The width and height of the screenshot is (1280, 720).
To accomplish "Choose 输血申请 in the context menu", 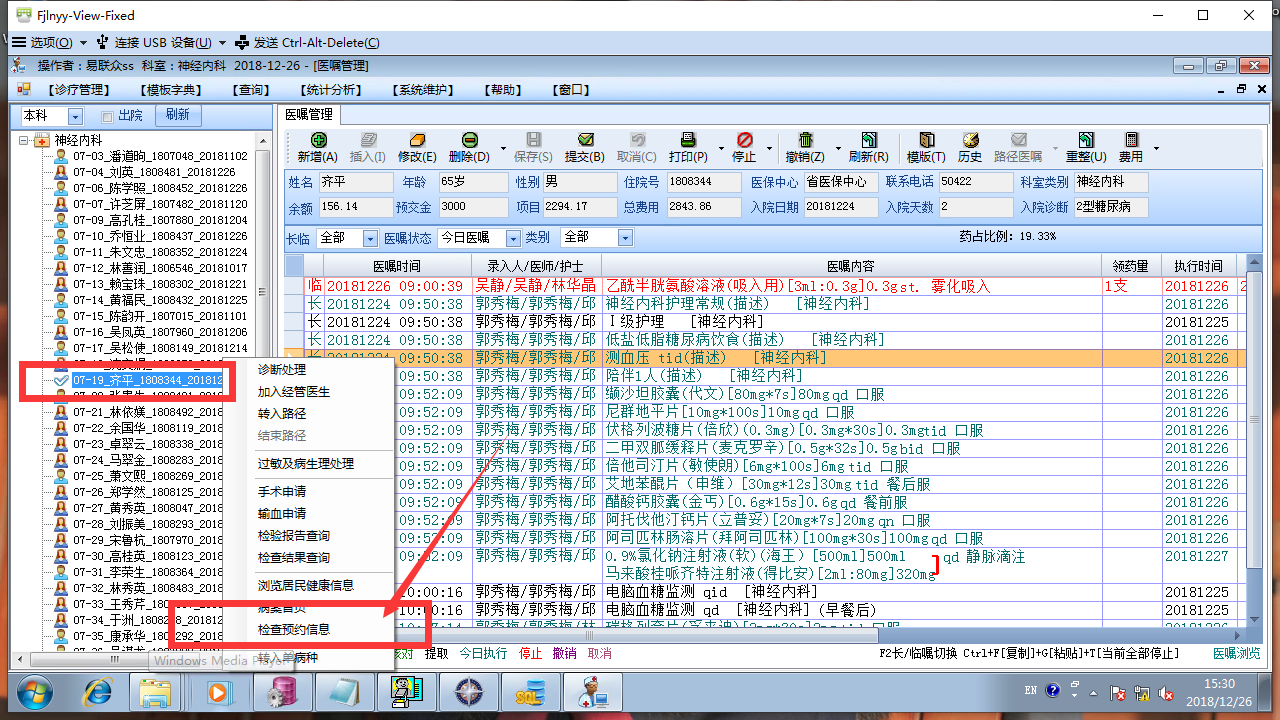I will coord(282,514).
